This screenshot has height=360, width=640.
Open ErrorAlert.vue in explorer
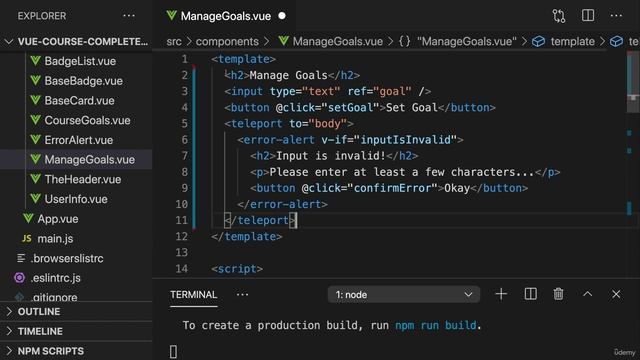click(78, 140)
